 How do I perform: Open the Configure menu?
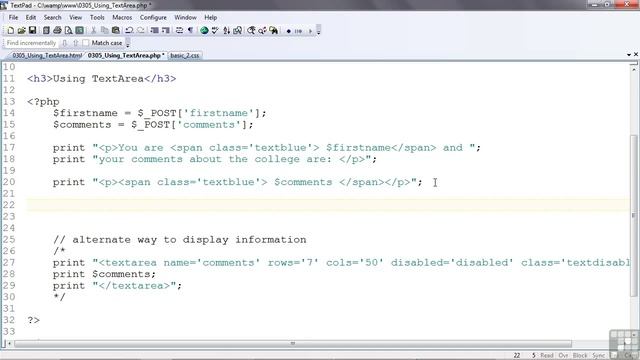(153, 18)
